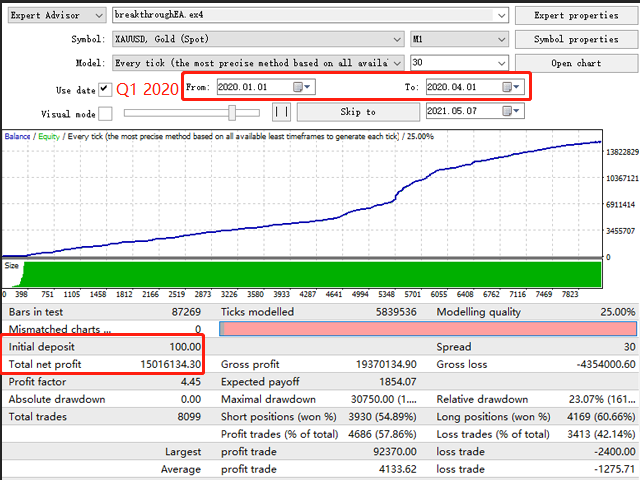Click the average loss trade value -1275.71
640x480 pixels.
point(615,469)
